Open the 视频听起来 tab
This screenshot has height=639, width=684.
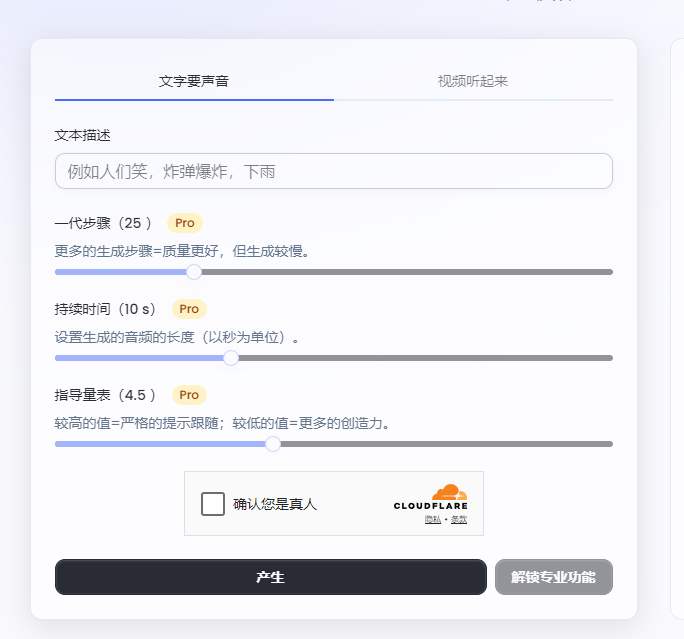coord(473,81)
